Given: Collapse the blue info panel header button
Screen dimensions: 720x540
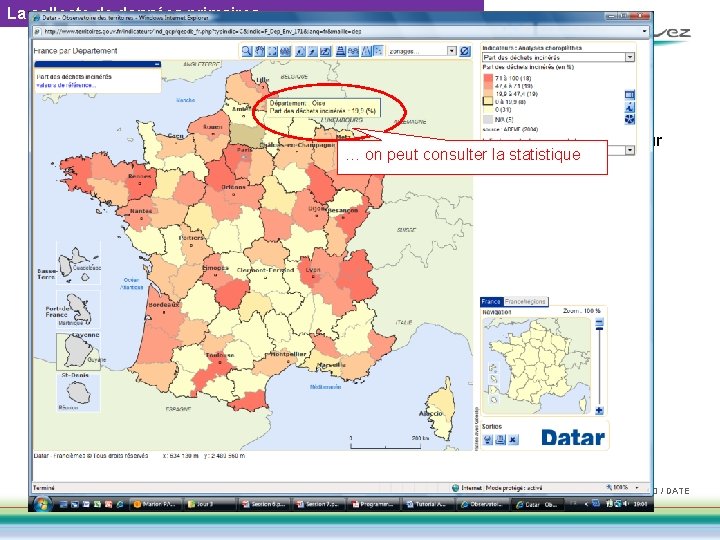Looking at the screenshot, I should pos(157,64).
